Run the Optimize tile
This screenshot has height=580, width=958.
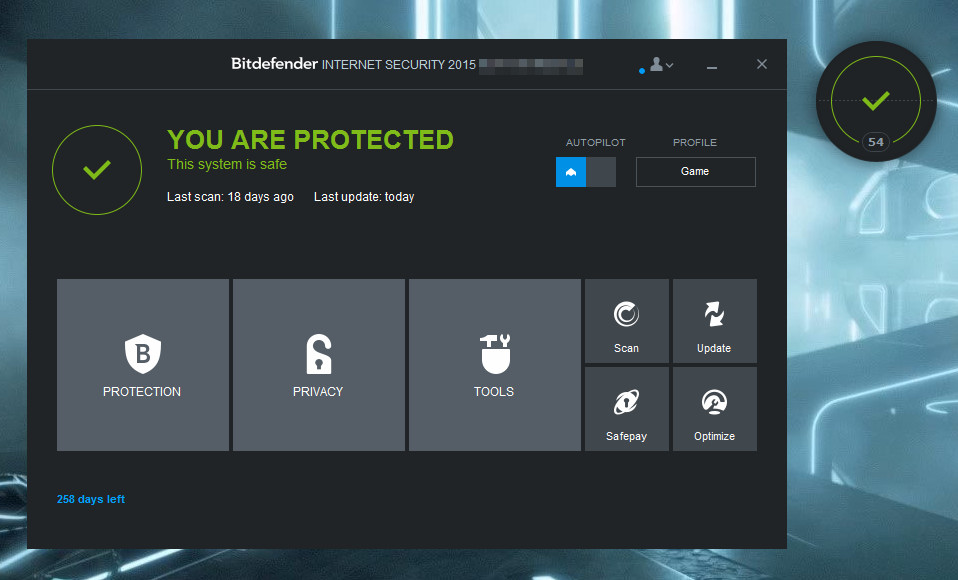click(715, 409)
